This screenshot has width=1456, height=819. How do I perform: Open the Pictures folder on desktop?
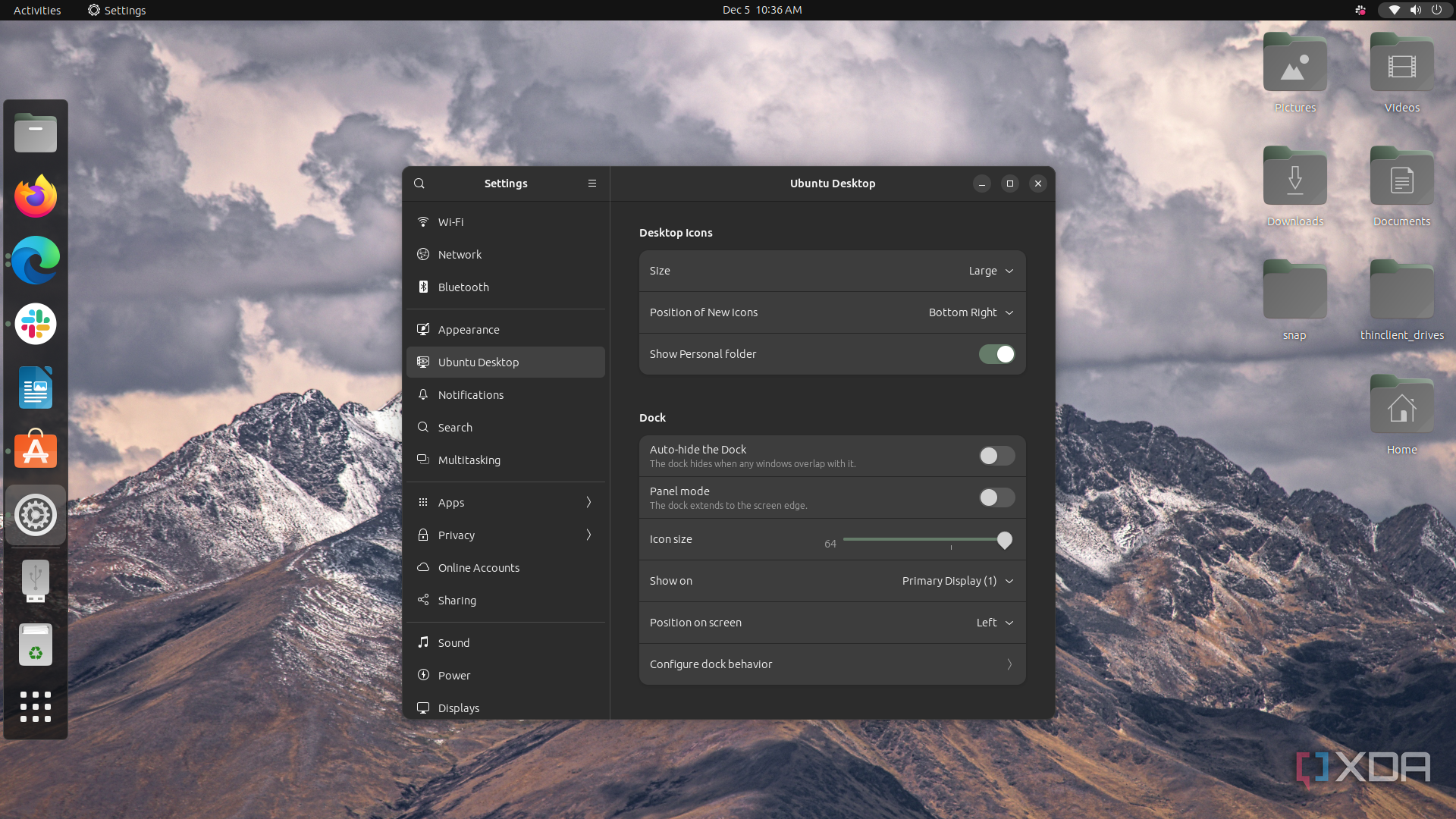1295,74
